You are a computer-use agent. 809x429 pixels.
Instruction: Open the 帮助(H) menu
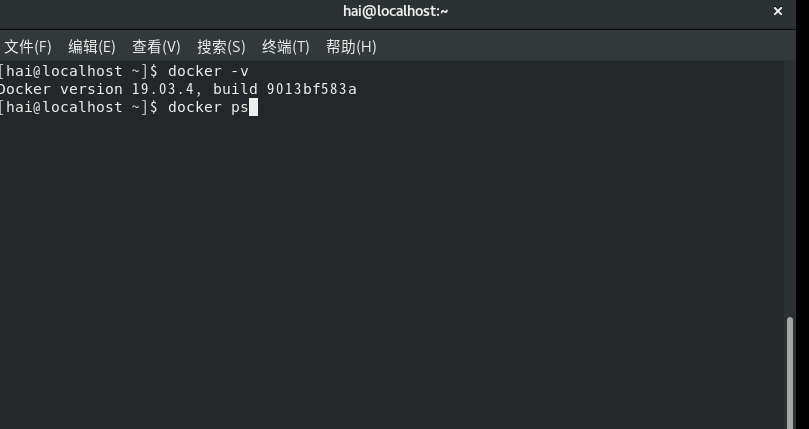pos(351,47)
